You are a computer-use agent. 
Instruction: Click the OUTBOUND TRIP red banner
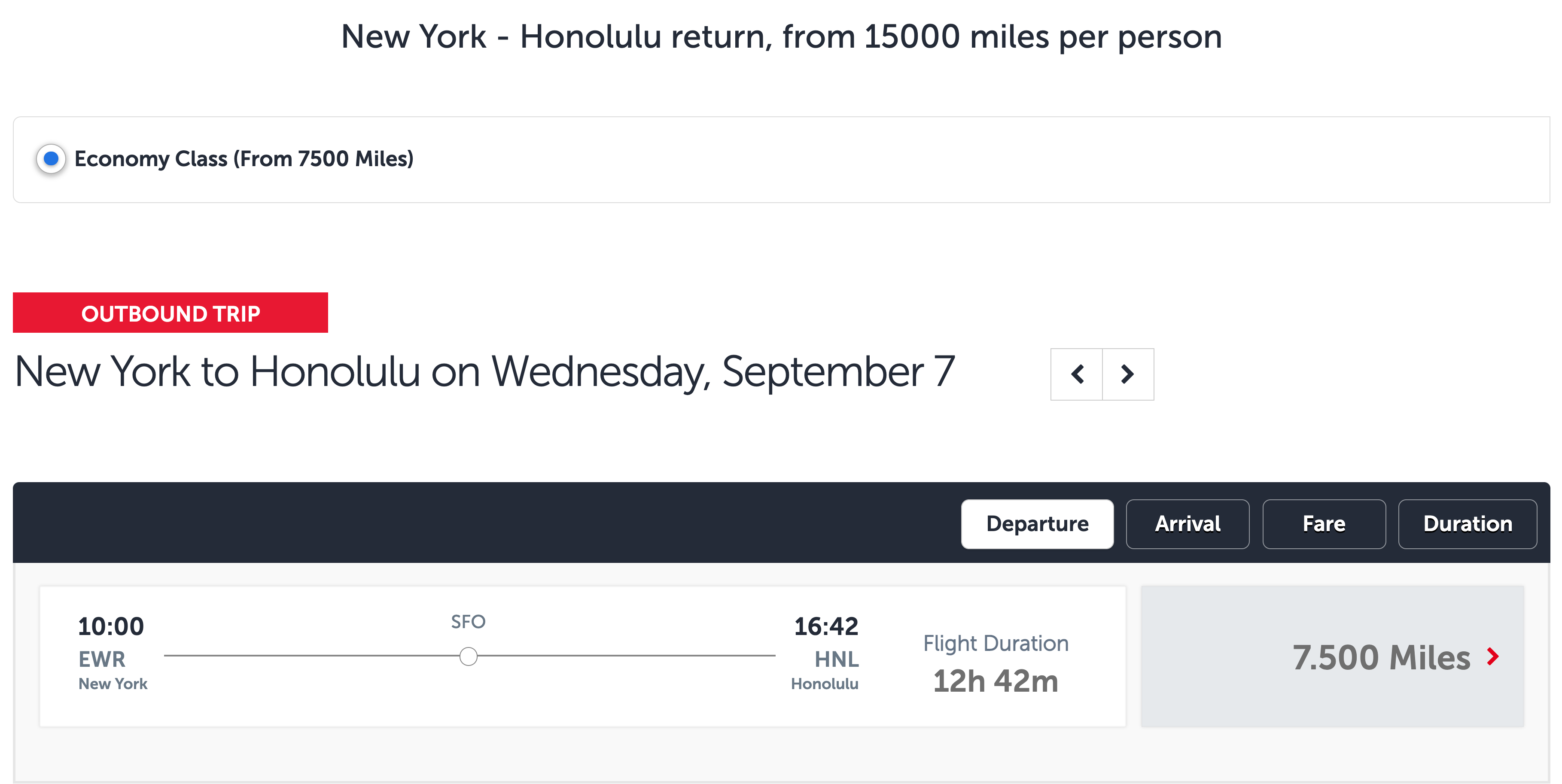pos(171,313)
